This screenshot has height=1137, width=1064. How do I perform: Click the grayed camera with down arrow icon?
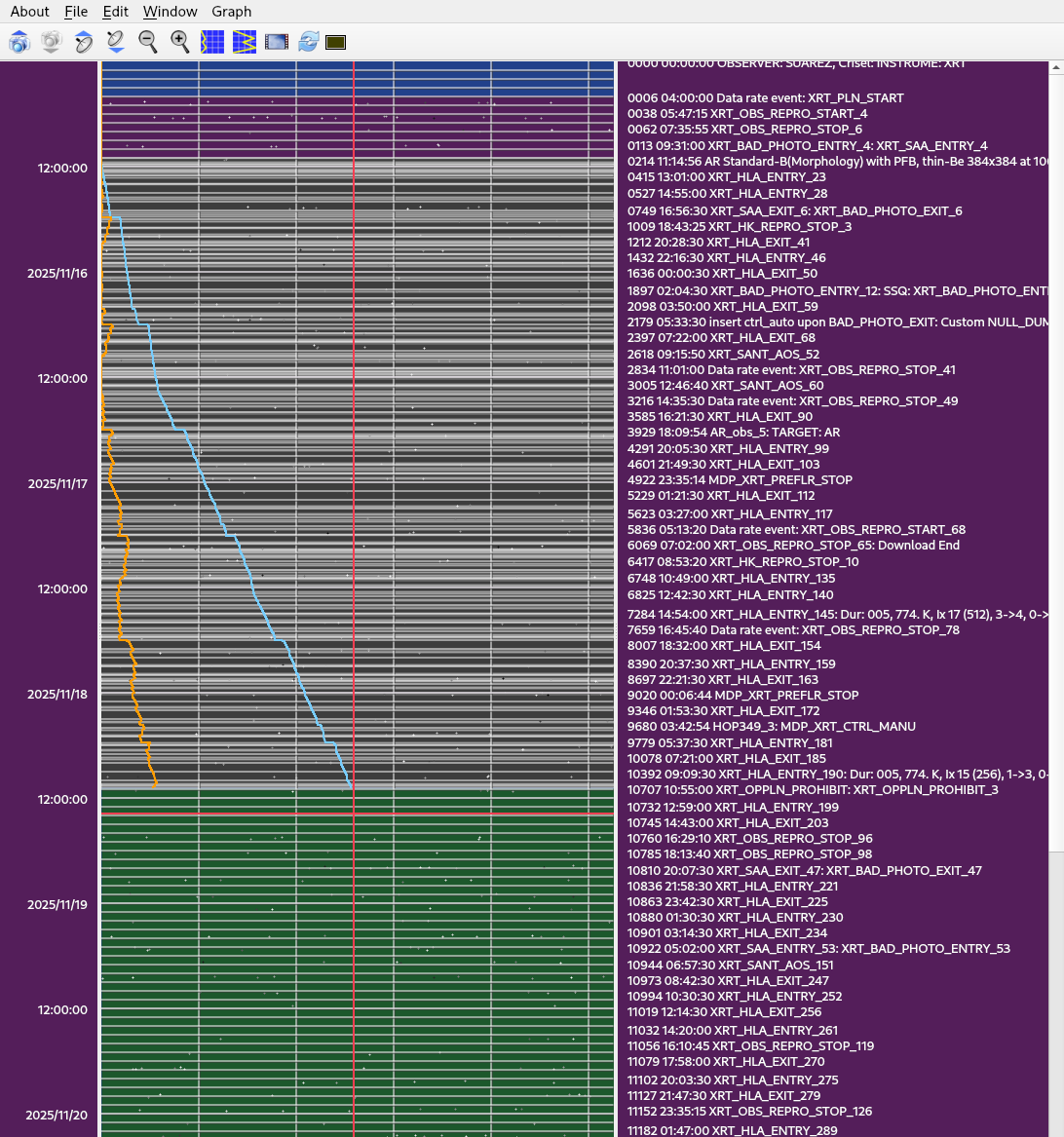tap(52, 42)
